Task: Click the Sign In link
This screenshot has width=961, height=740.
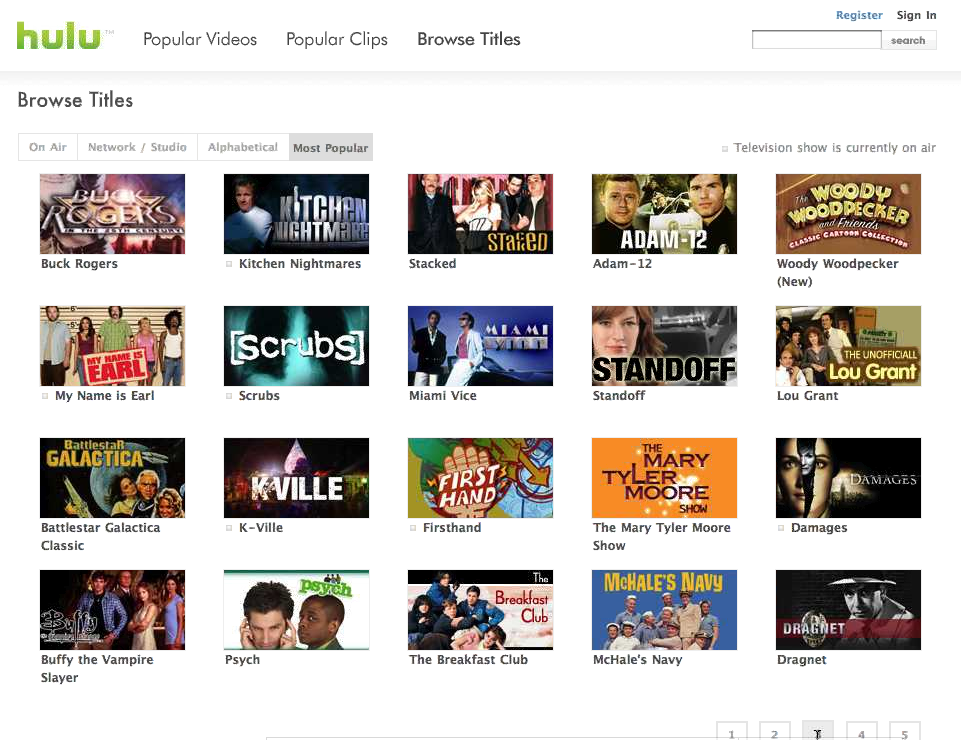Action: (916, 15)
